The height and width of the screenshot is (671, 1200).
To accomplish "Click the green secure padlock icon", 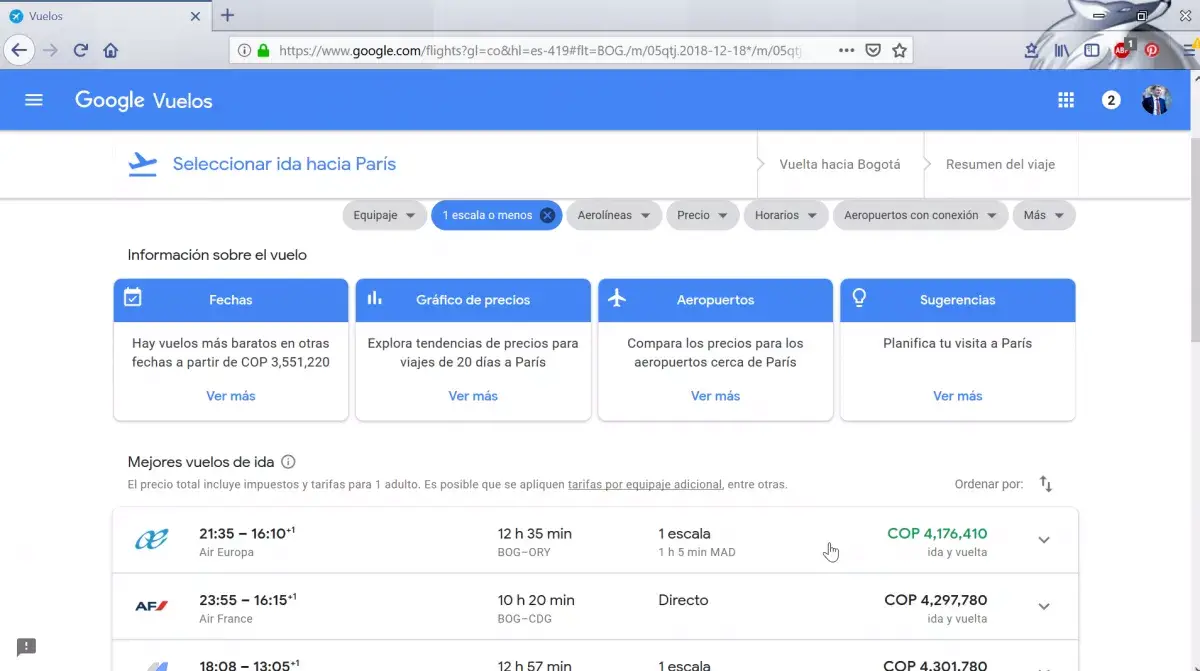I will [x=263, y=50].
